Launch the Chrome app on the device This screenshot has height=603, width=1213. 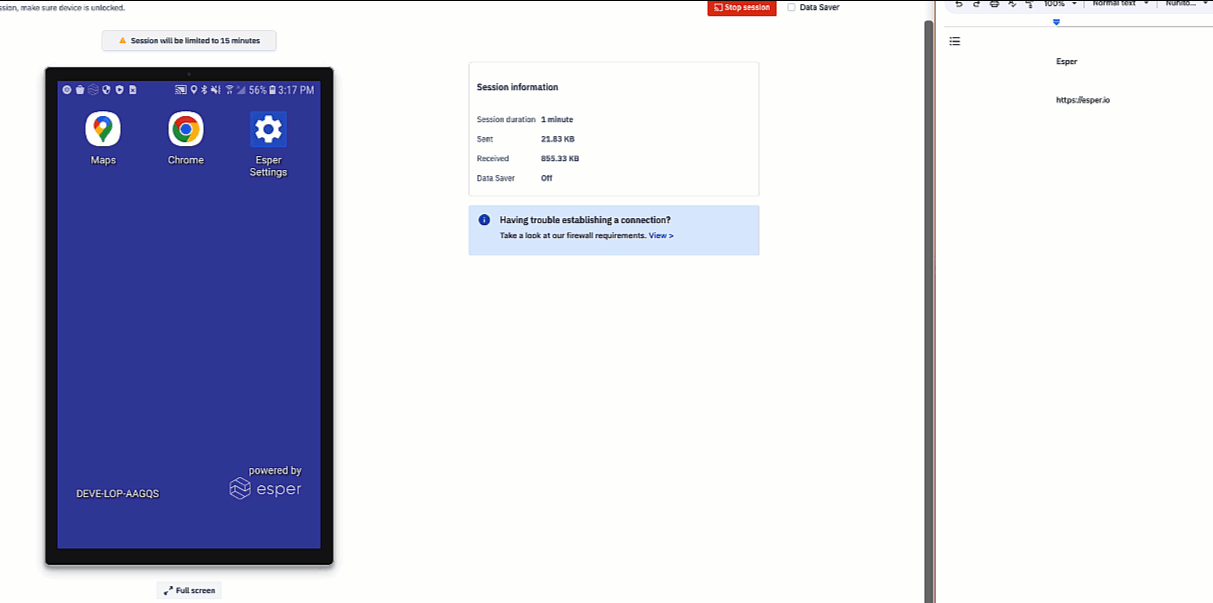point(185,139)
